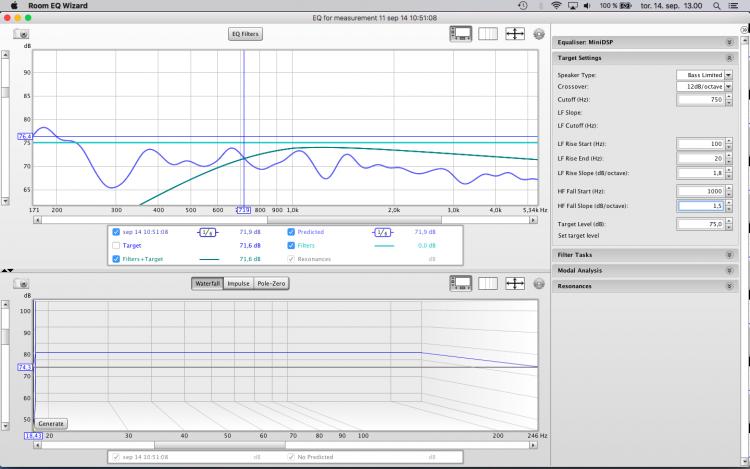Toggle scrollbars icon on waterfall graph

[461, 284]
